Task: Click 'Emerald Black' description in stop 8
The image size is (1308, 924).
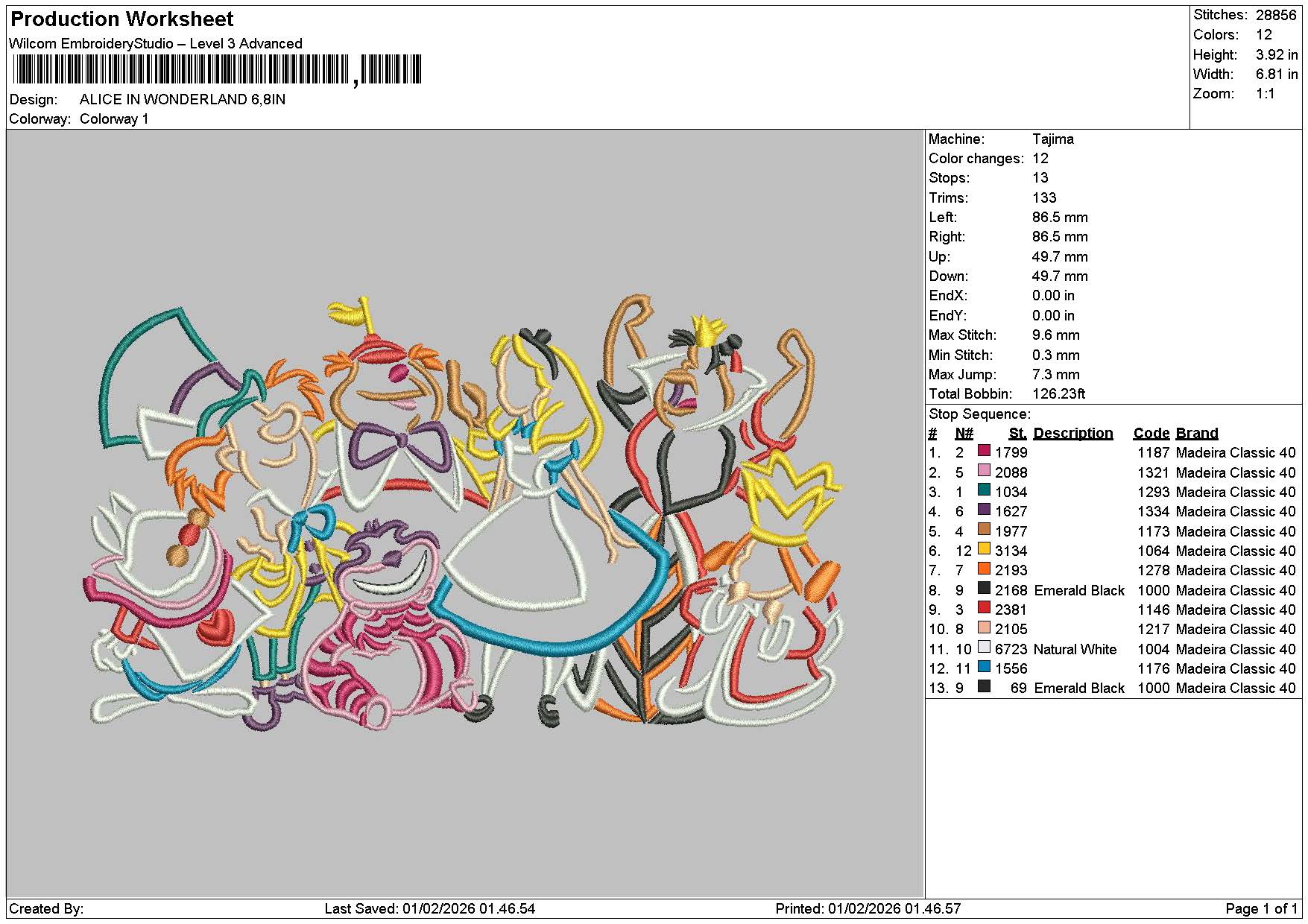Action: tap(1079, 590)
